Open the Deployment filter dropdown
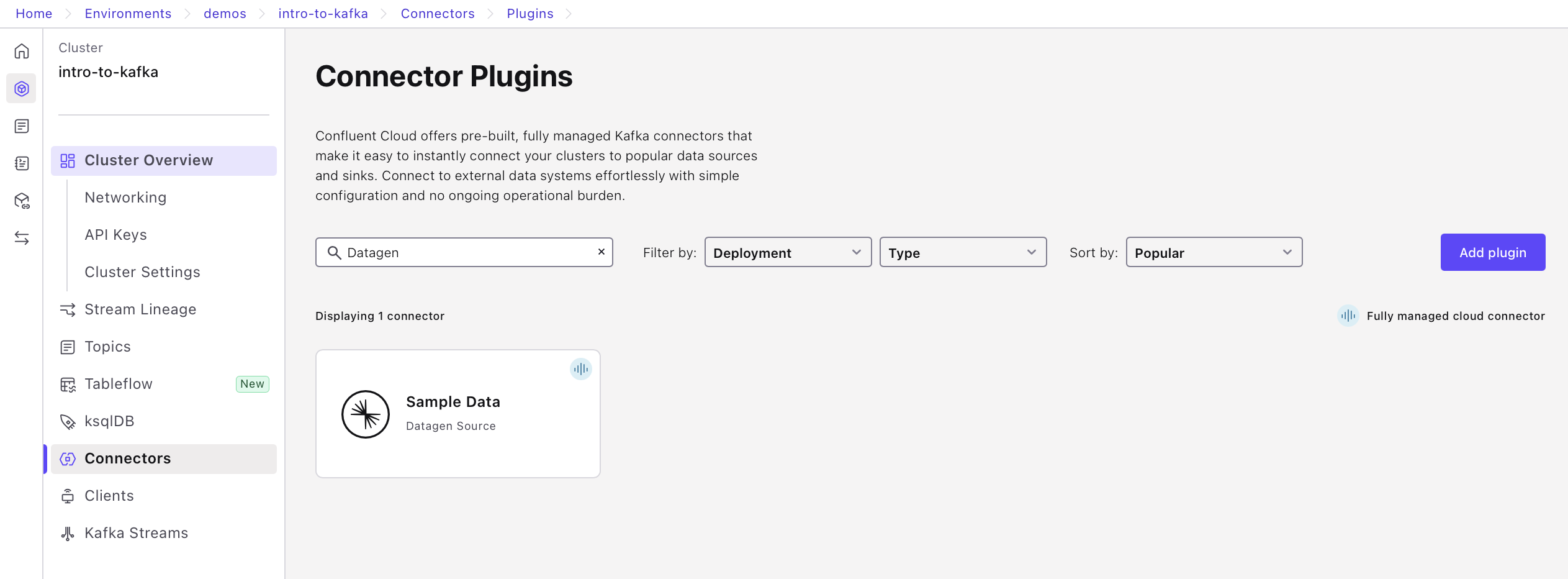This screenshot has height=579, width=1568. pos(788,252)
